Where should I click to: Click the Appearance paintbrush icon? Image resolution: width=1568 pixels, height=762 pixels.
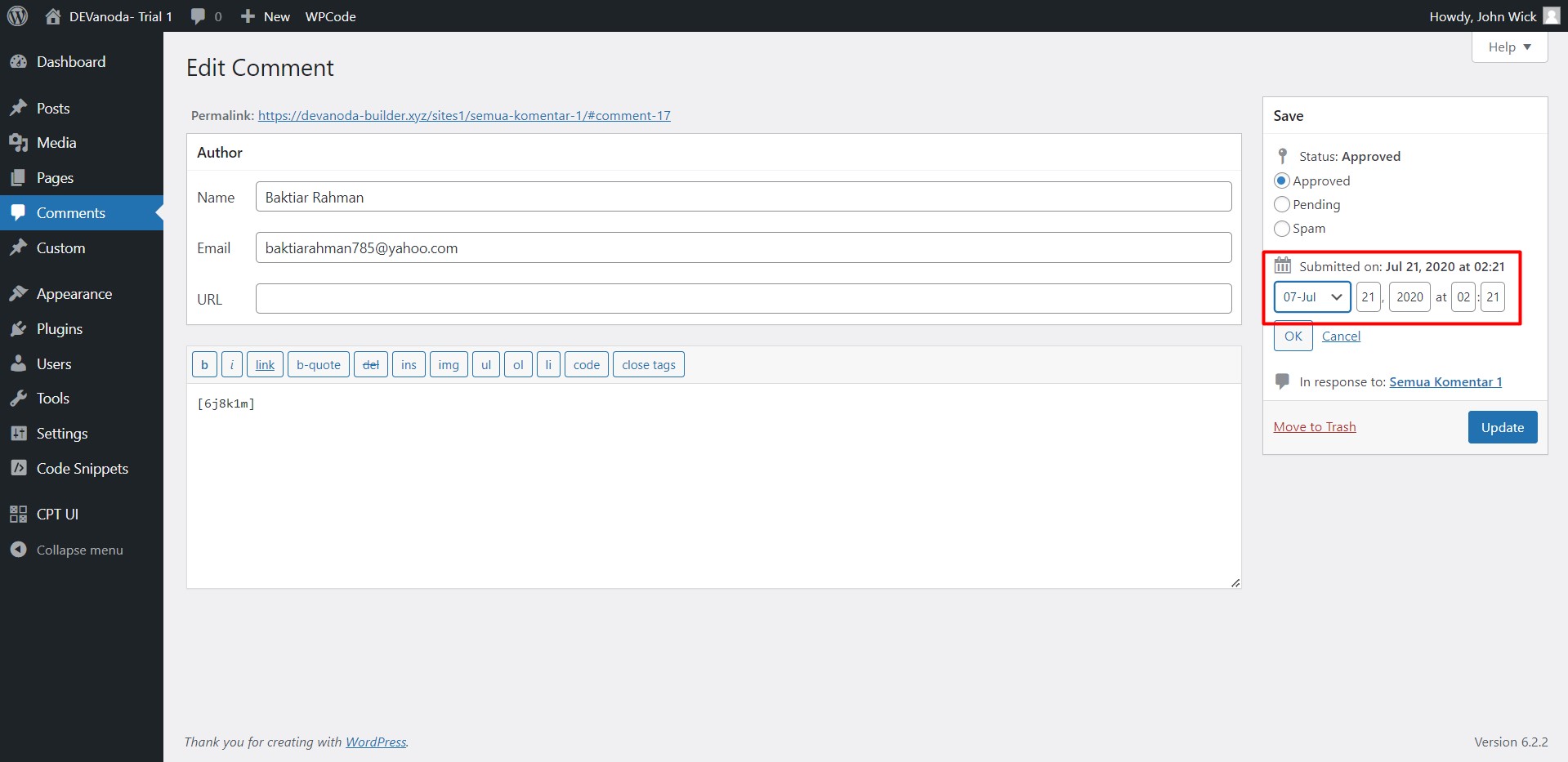(x=18, y=294)
